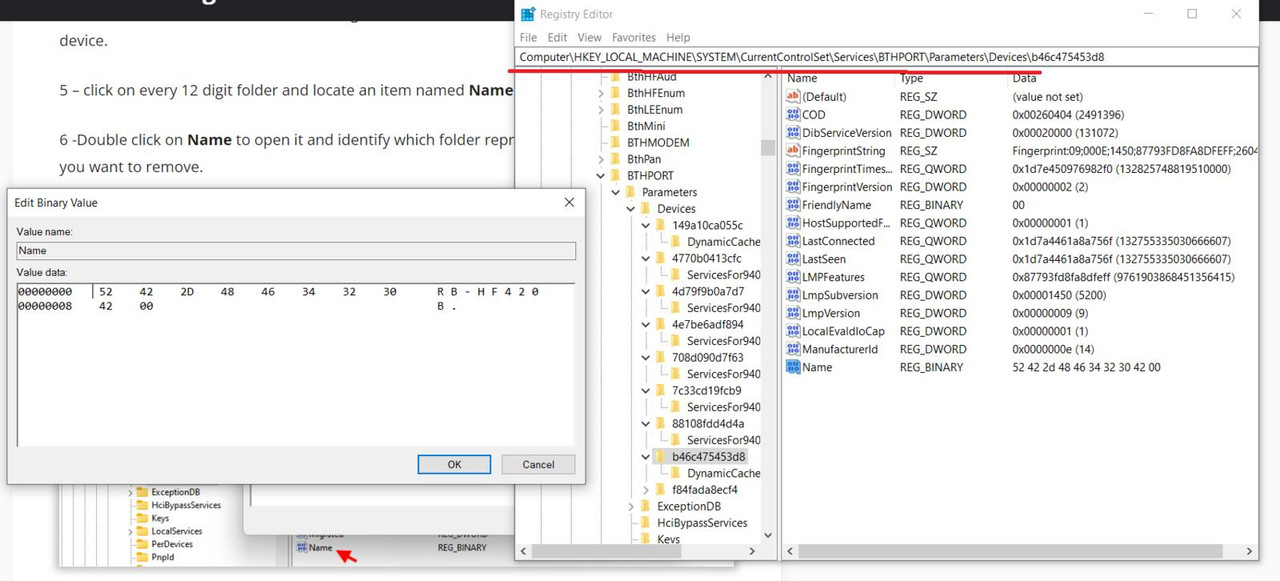Click the Name binary value icon in Registry Editor
The image size is (1280, 581).
pyautogui.click(x=794, y=367)
